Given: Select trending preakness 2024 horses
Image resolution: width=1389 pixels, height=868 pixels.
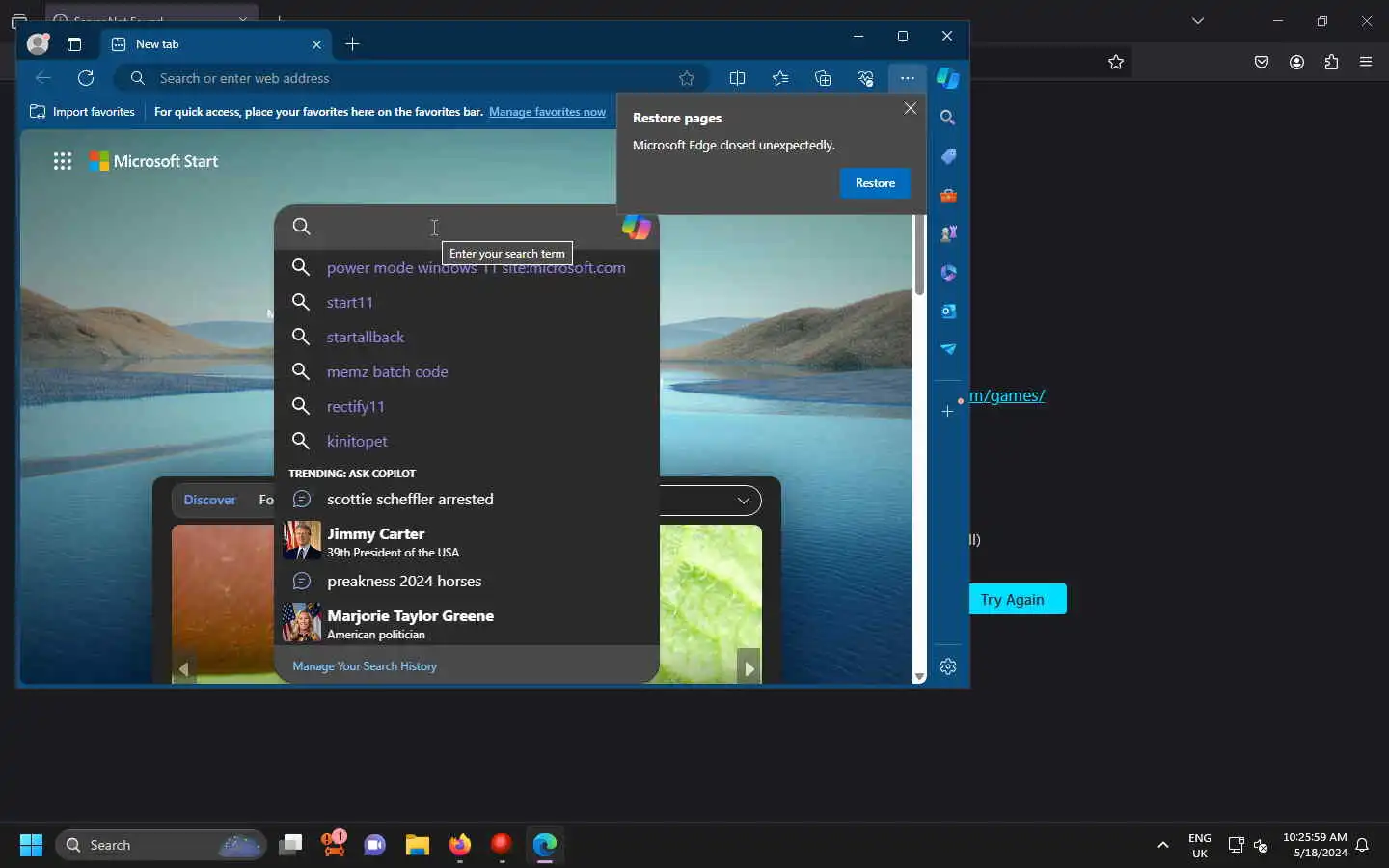Looking at the screenshot, I should click(x=467, y=582).
